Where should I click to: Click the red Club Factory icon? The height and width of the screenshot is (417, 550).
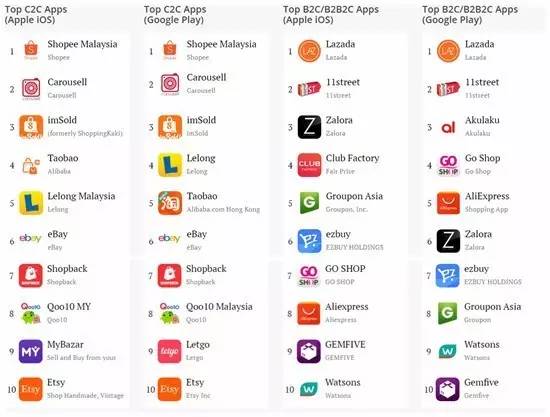point(309,165)
